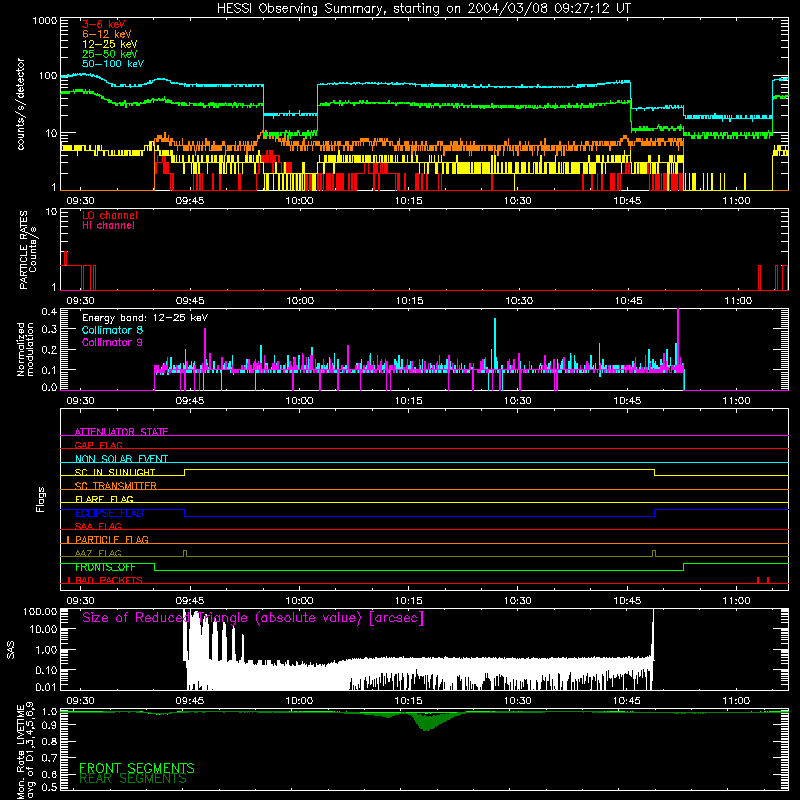Image resolution: width=800 pixels, height=800 pixels.
Task: Click the FRONTS_OFF flag label
Action: tap(105, 567)
